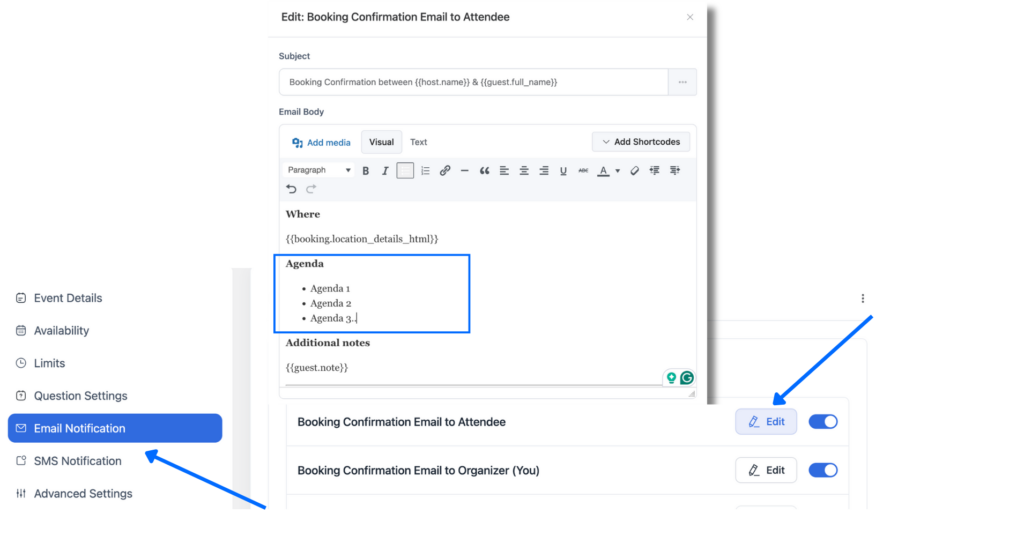
Task: Click Add media button
Action: tap(321, 142)
